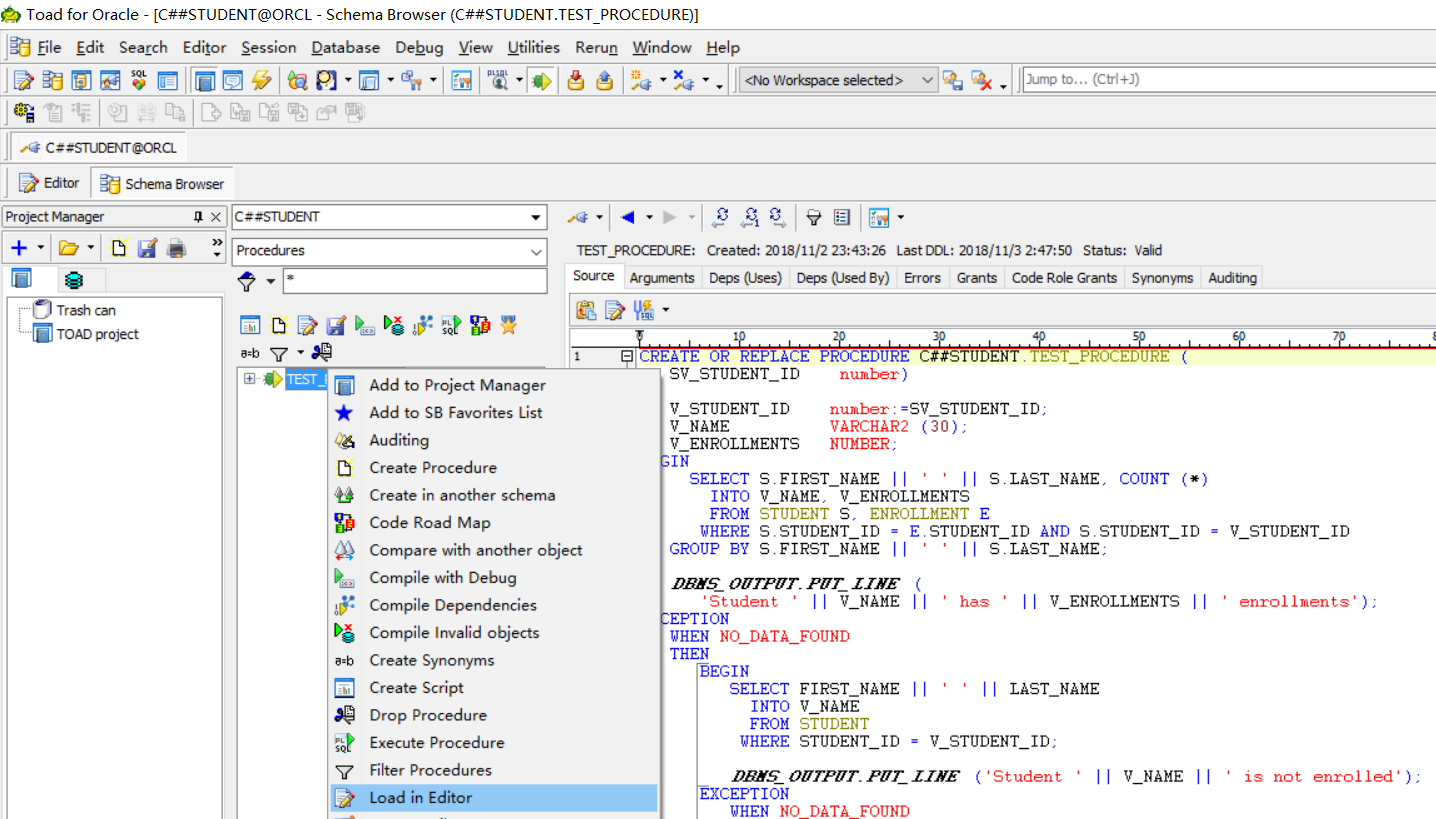Open the C##STUDENT schema dropdown
Image resolution: width=1436 pixels, height=819 pixels.
[537, 217]
